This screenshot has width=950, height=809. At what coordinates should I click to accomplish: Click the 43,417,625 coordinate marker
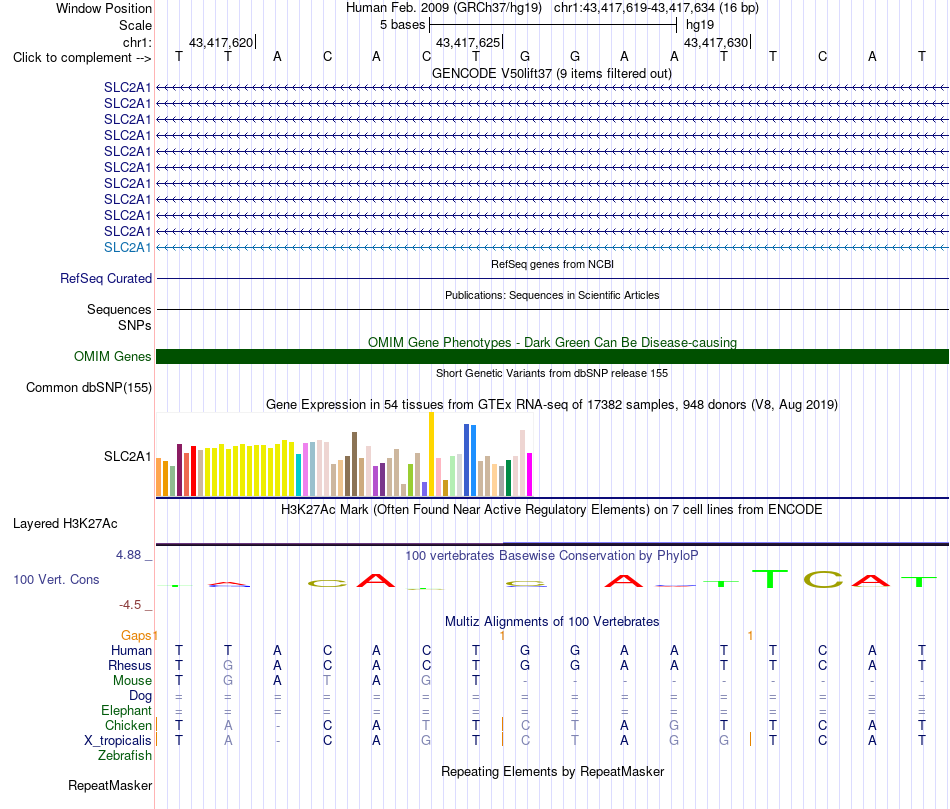pyautogui.click(x=468, y=42)
